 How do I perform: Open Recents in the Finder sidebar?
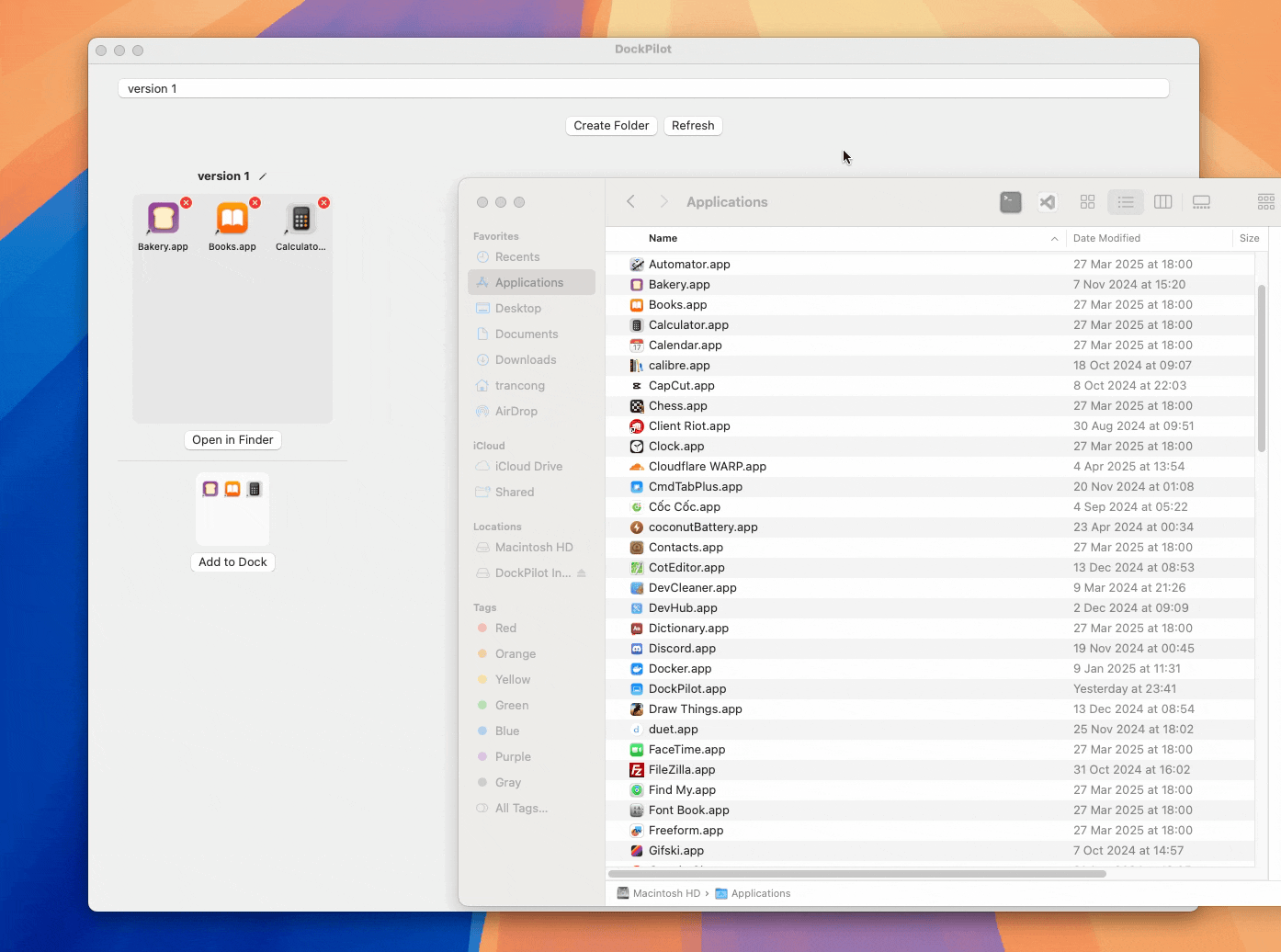pyautogui.click(x=531, y=257)
